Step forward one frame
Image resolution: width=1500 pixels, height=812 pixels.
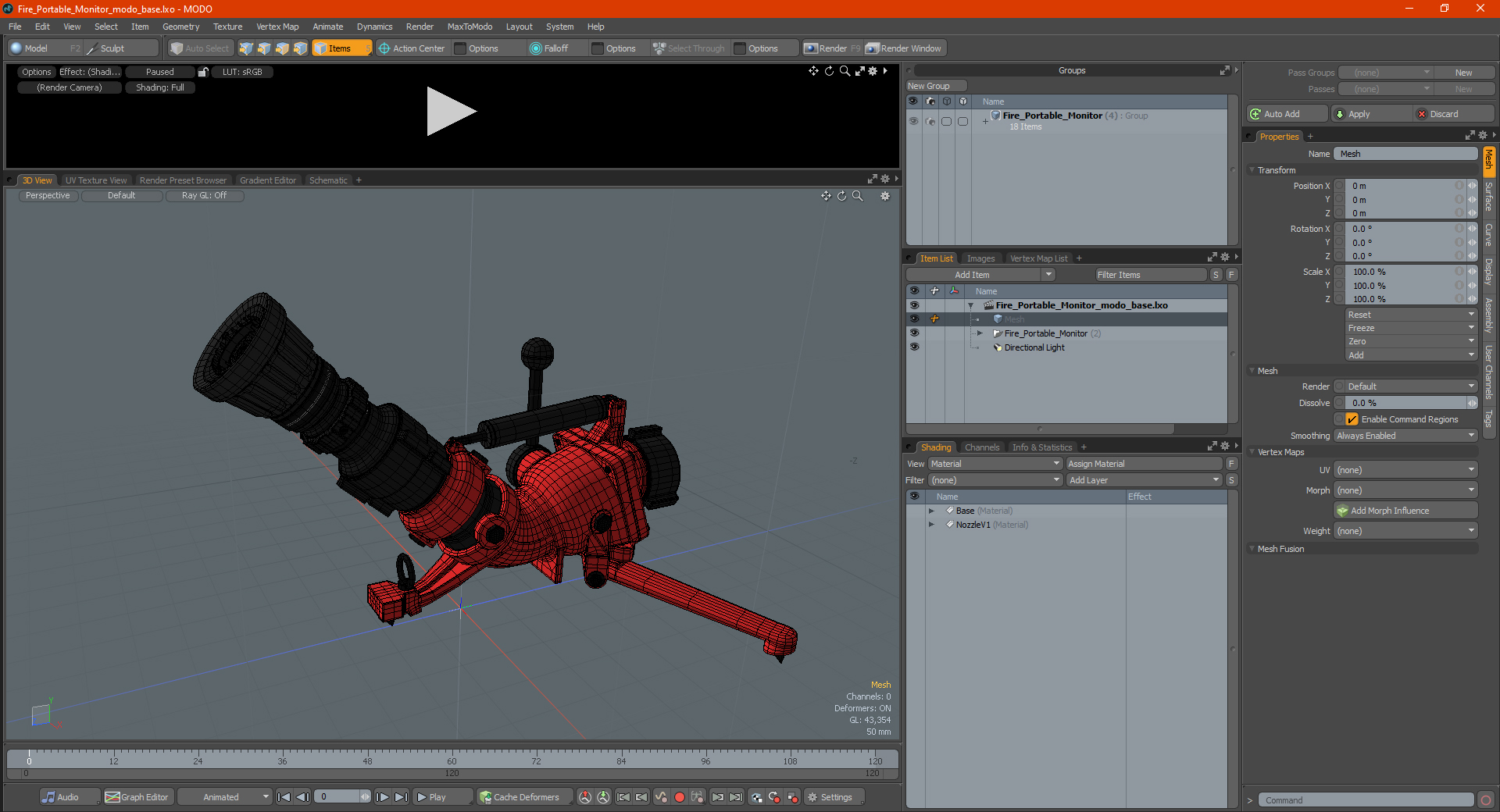(x=383, y=797)
